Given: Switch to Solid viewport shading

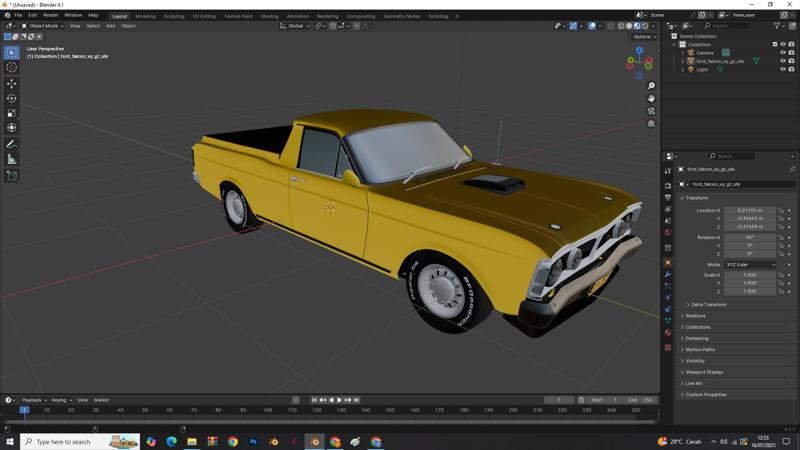Looking at the screenshot, I should [x=629, y=26].
